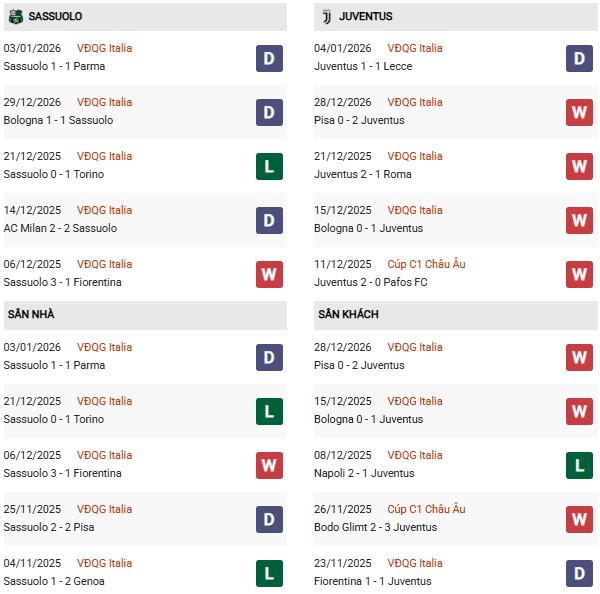Click the D badge for Fiorentina 1-1 Juventus
Image resolution: width=600 pixels, height=594 pixels.
tap(579, 573)
